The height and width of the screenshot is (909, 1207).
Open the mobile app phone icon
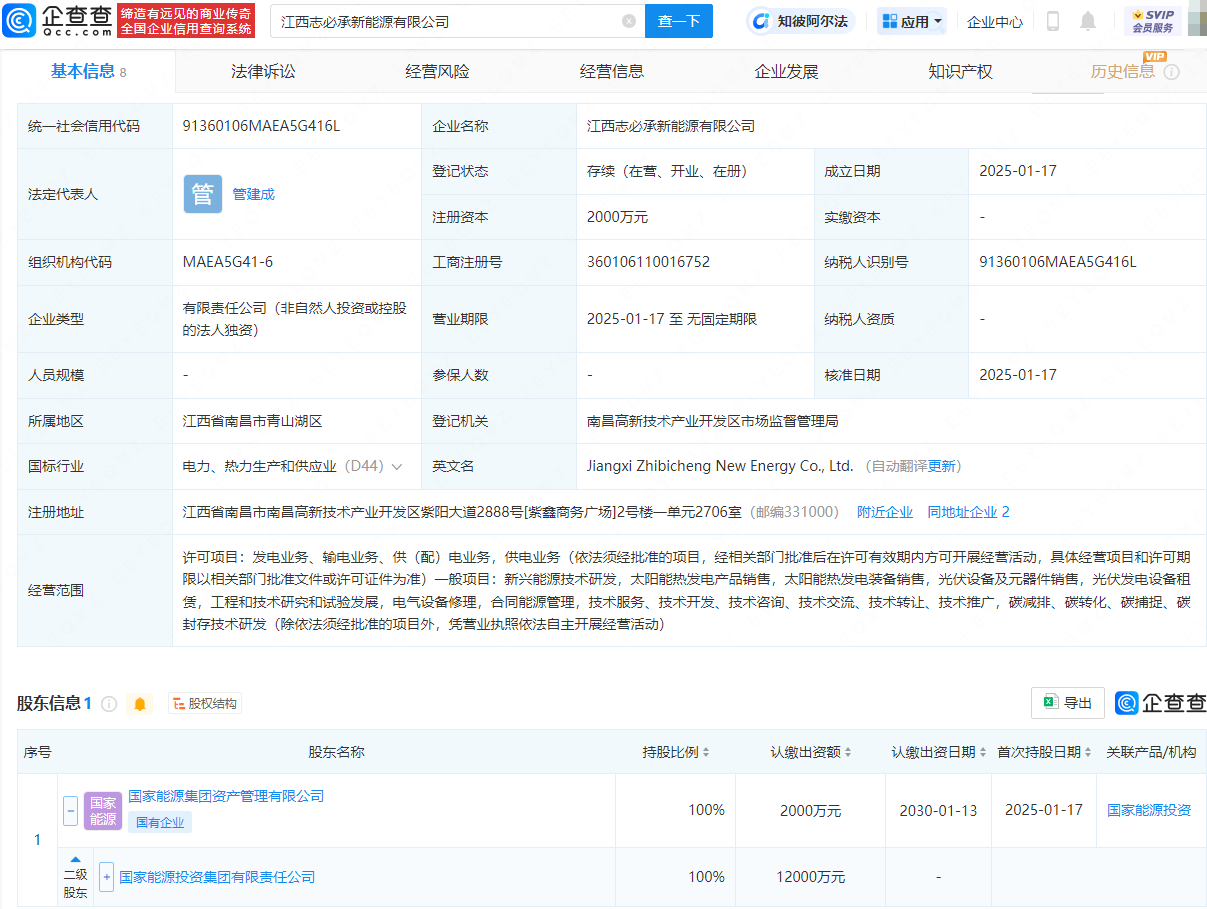[1053, 21]
